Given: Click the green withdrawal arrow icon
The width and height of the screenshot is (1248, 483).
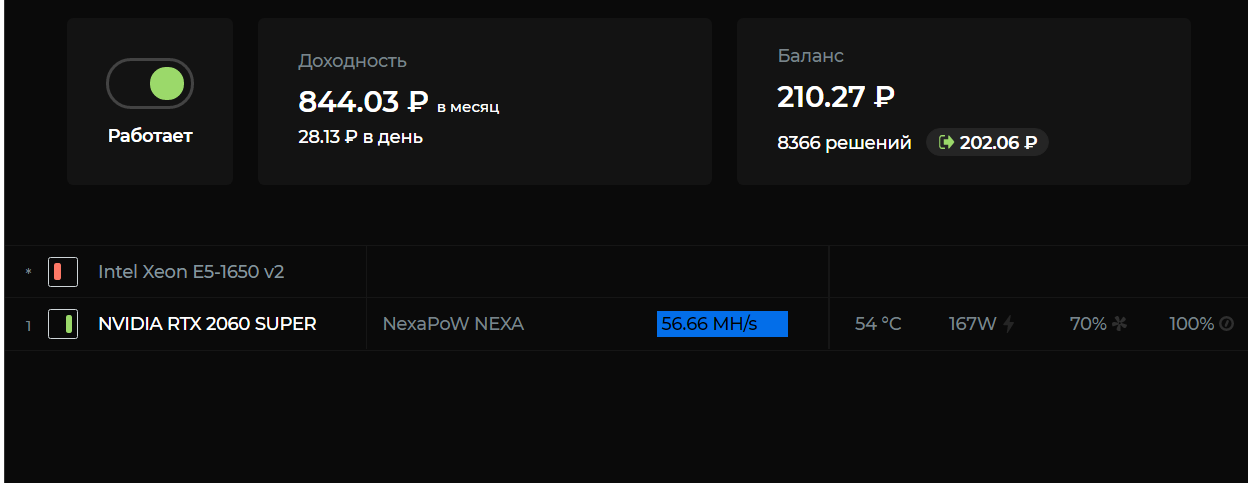Looking at the screenshot, I should point(946,143).
